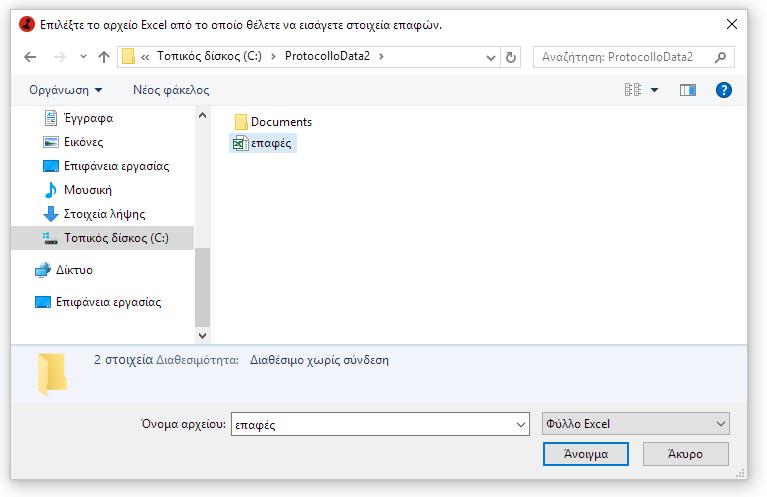Open the filename dropdown arrow

click(521, 425)
